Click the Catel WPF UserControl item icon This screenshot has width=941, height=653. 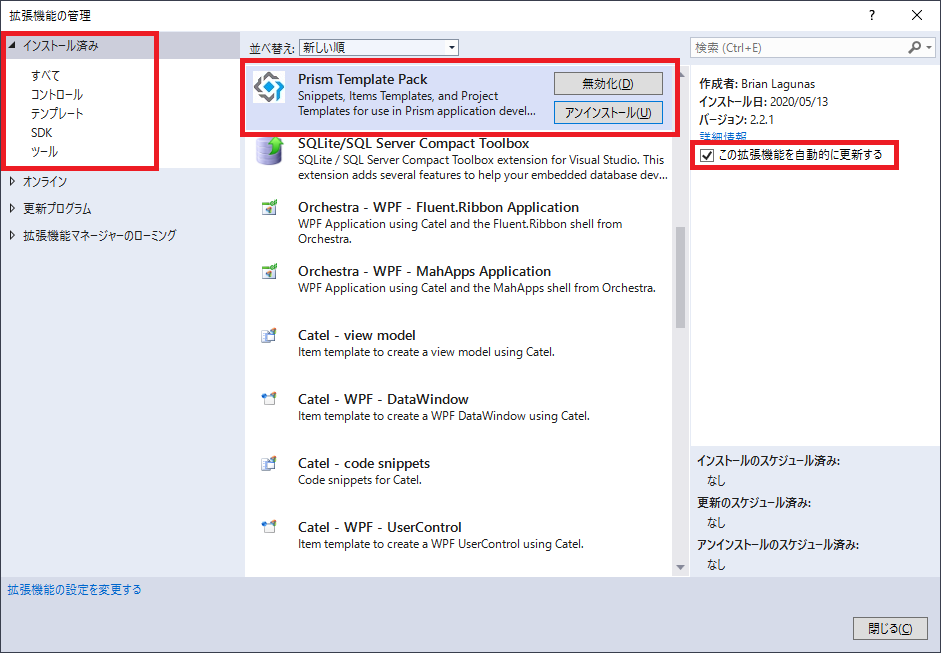(x=268, y=527)
